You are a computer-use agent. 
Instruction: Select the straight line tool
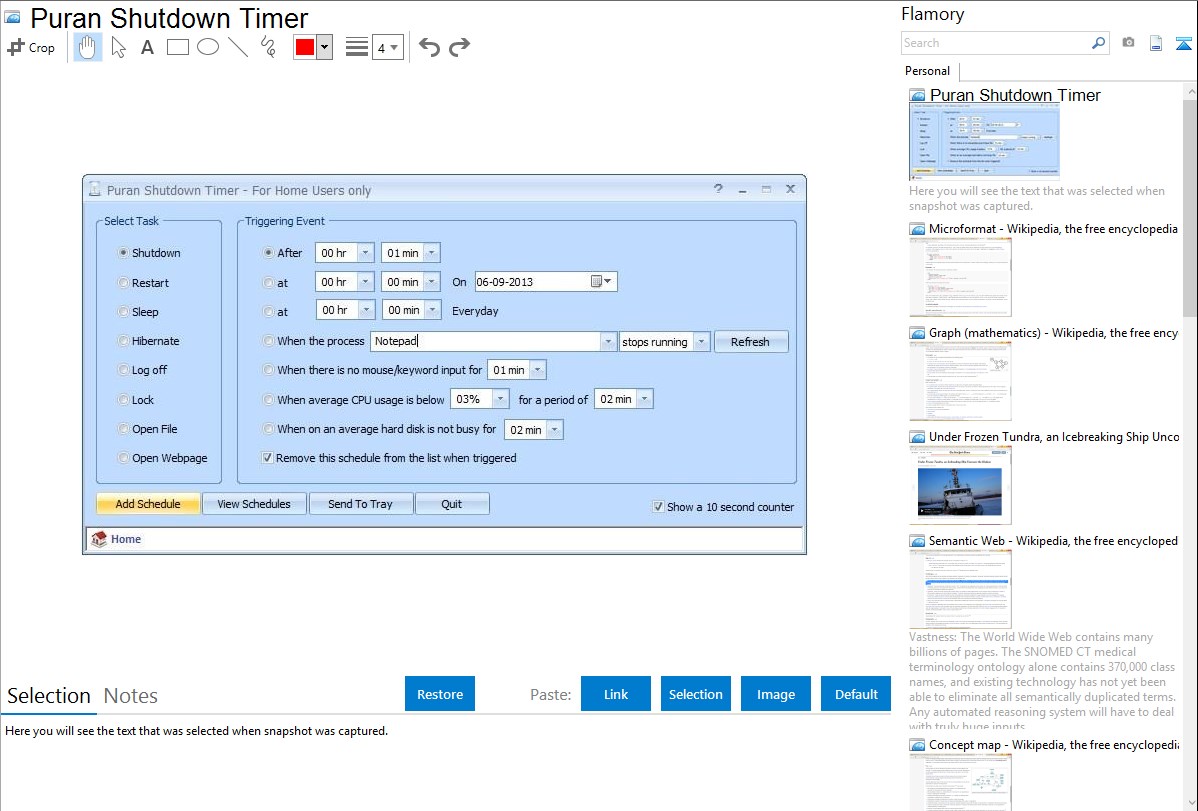(x=238, y=47)
